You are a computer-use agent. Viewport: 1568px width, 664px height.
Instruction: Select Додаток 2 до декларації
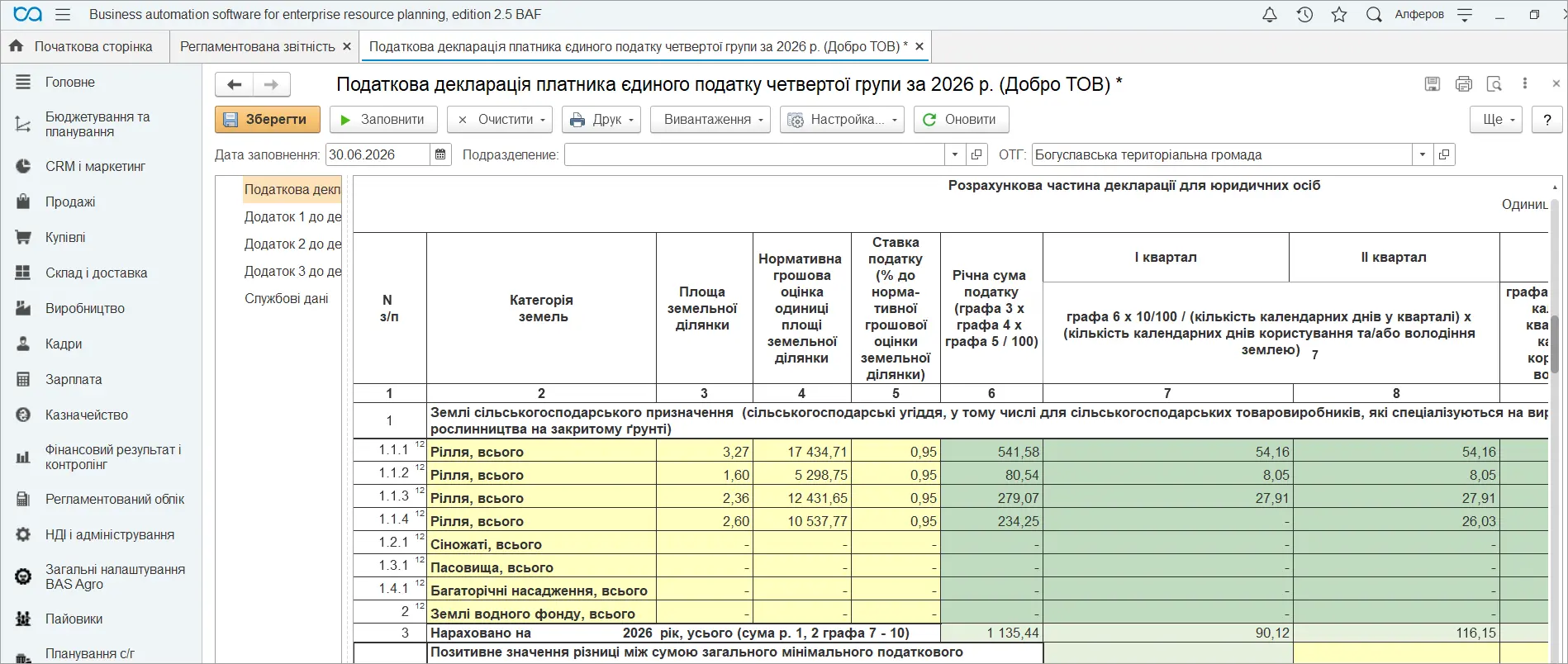(292, 244)
